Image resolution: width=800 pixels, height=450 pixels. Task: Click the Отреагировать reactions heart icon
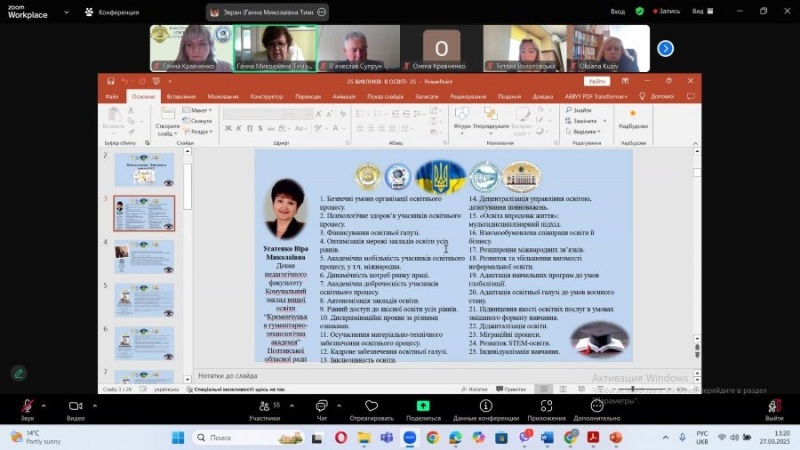(372, 406)
